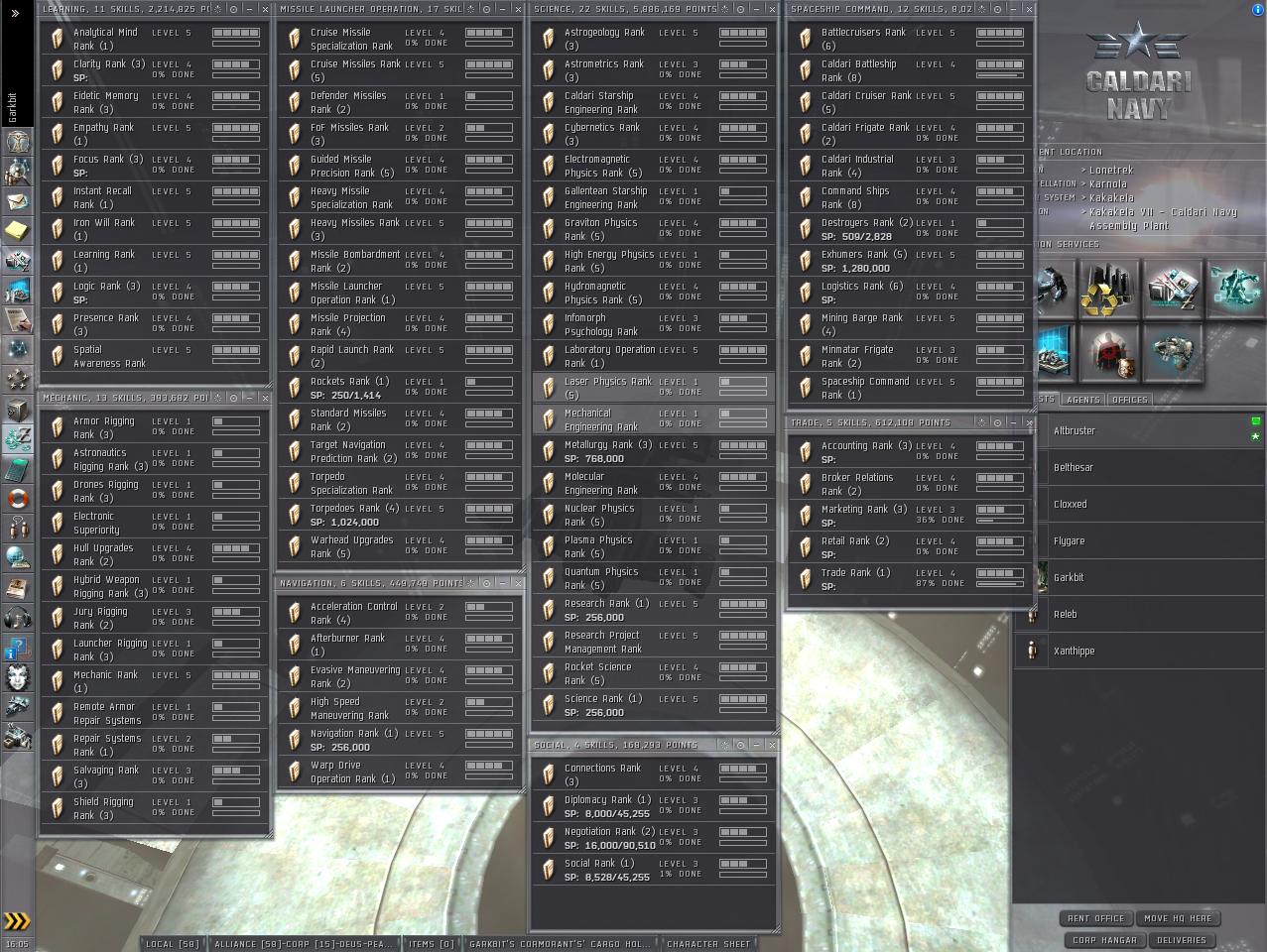Open the journal paper-and-pen icon
Image resolution: width=1267 pixels, height=952 pixels.
(x=18, y=319)
